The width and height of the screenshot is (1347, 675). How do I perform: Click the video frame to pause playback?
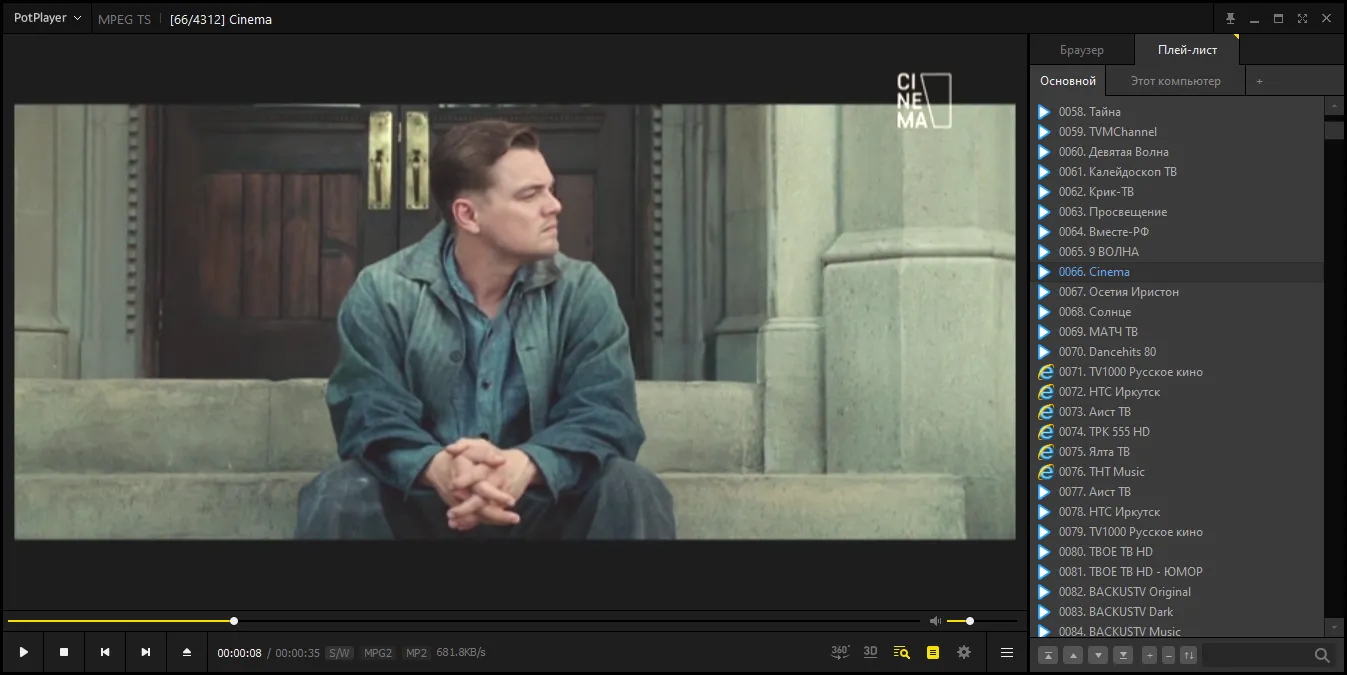pos(514,322)
